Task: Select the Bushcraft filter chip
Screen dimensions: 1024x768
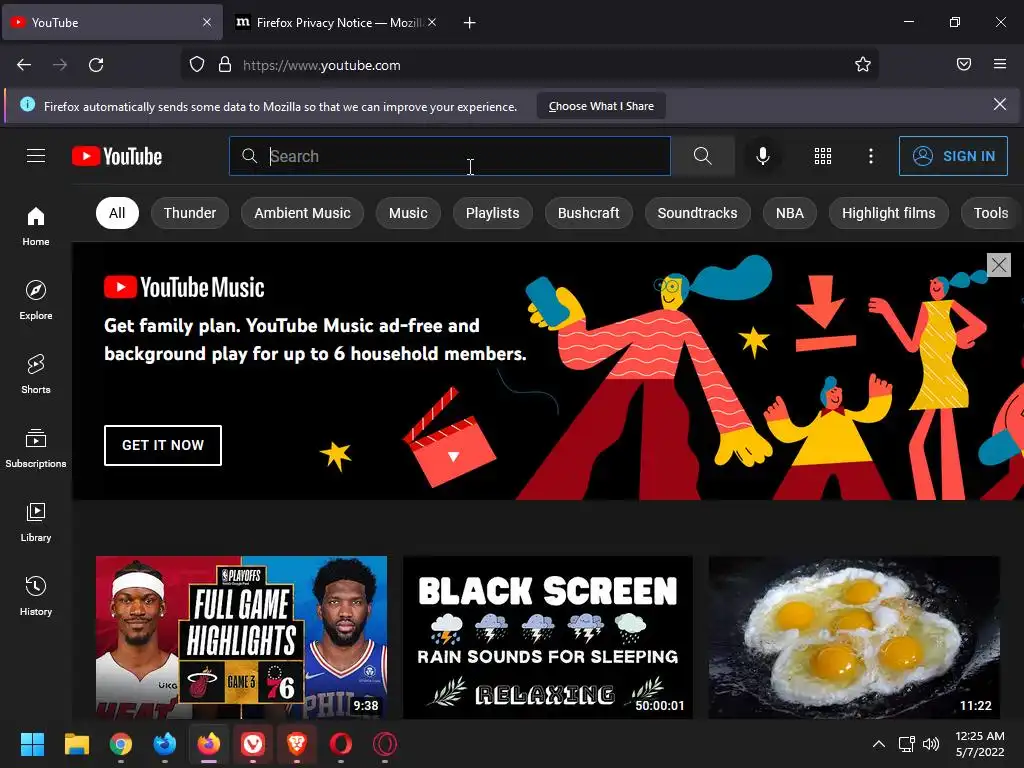Action: point(588,213)
